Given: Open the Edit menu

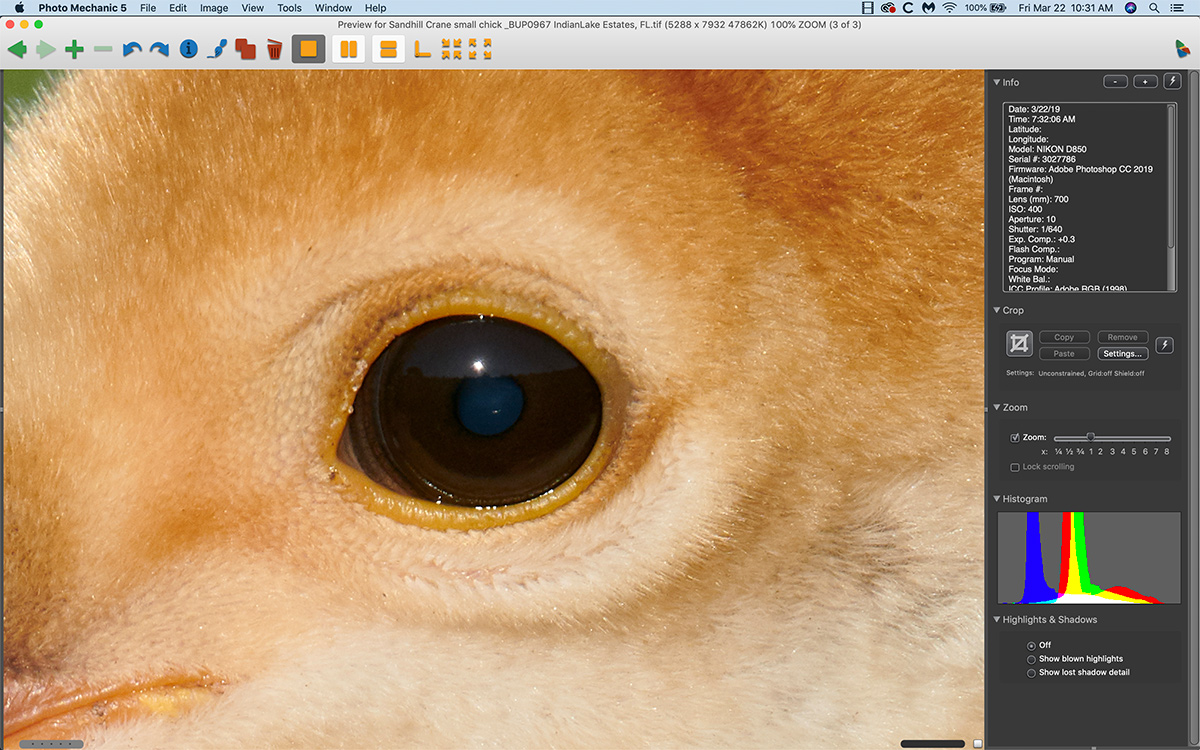Looking at the screenshot, I should [178, 8].
